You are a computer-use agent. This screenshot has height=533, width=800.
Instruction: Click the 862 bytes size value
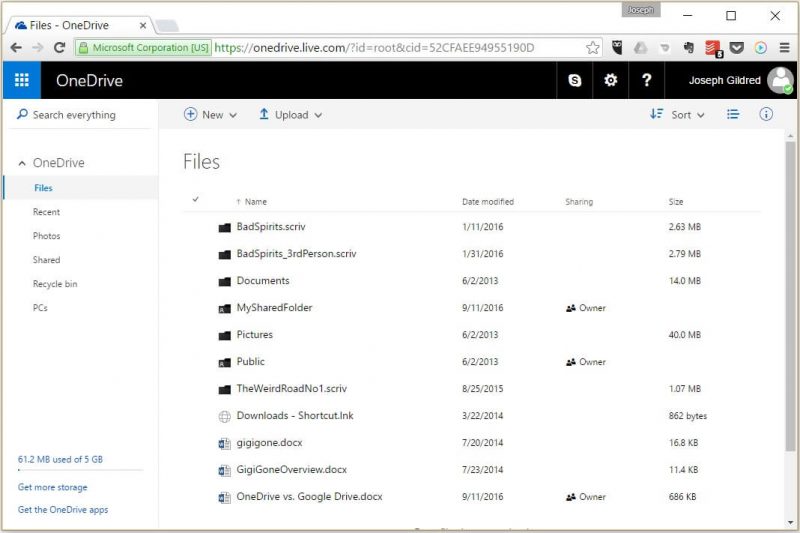(x=688, y=416)
